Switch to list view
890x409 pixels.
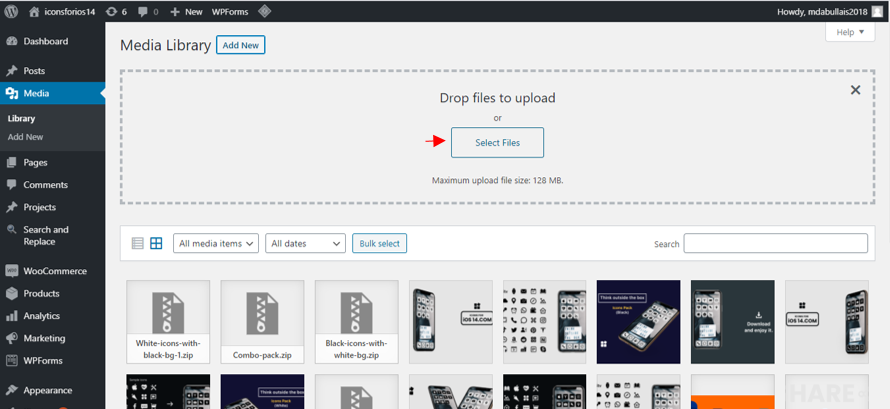[137, 243]
